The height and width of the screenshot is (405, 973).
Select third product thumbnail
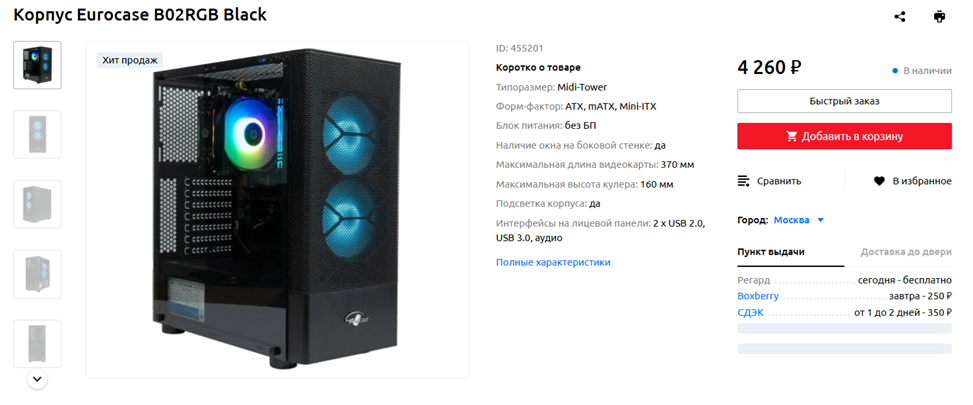pos(37,205)
